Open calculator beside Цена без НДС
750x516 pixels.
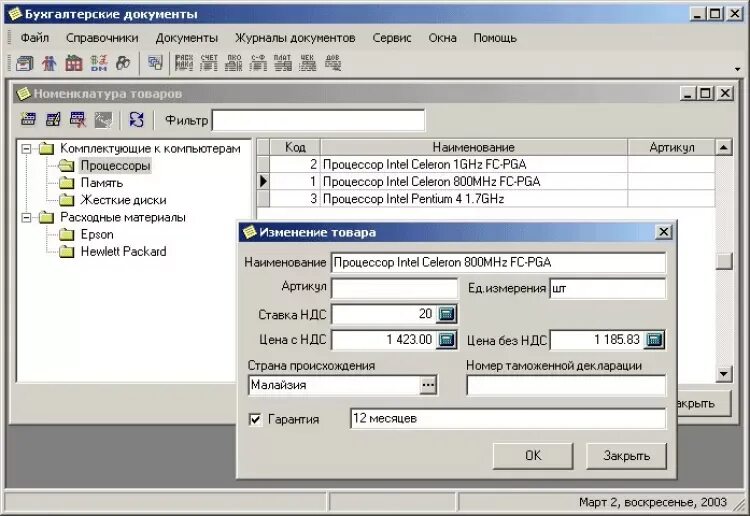click(x=654, y=340)
